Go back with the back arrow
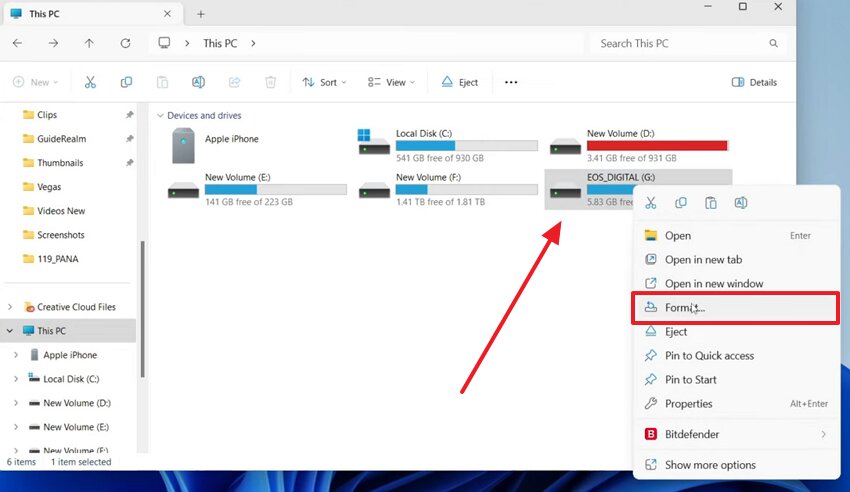This screenshot has width=850, height=492. [x=17, y=43]
